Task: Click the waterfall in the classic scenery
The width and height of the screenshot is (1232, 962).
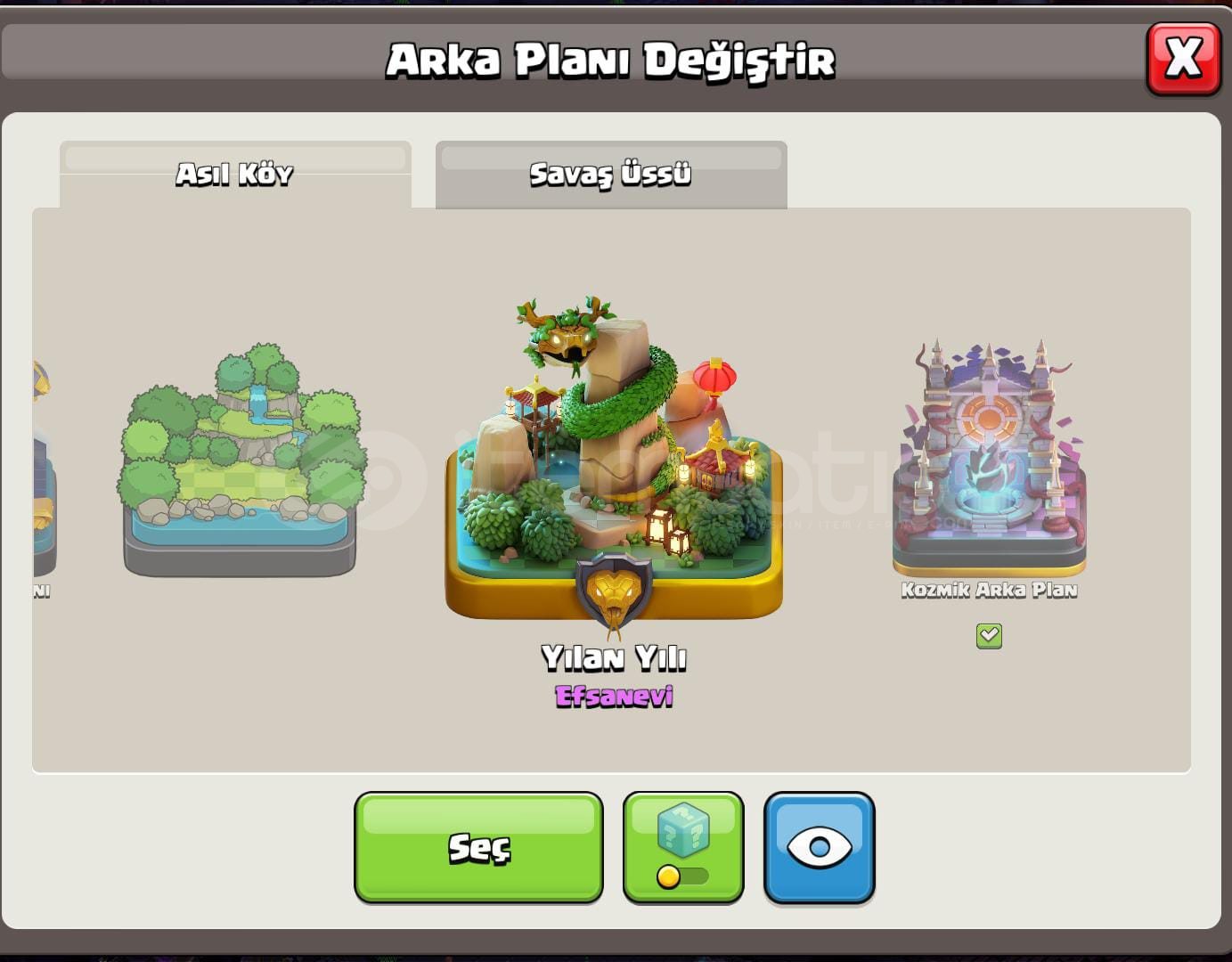Action: pos(257,404)
